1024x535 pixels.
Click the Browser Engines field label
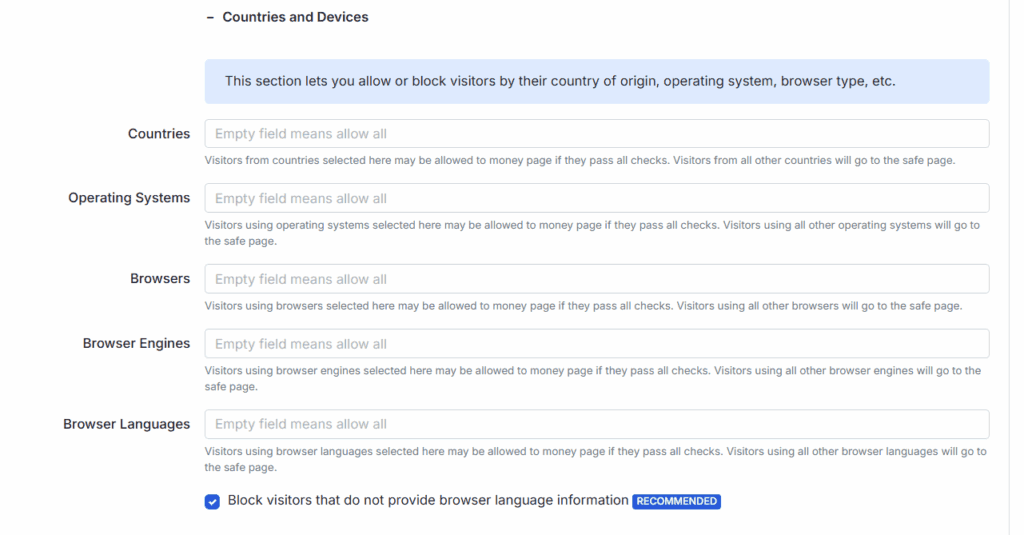[x=136, y=344]
